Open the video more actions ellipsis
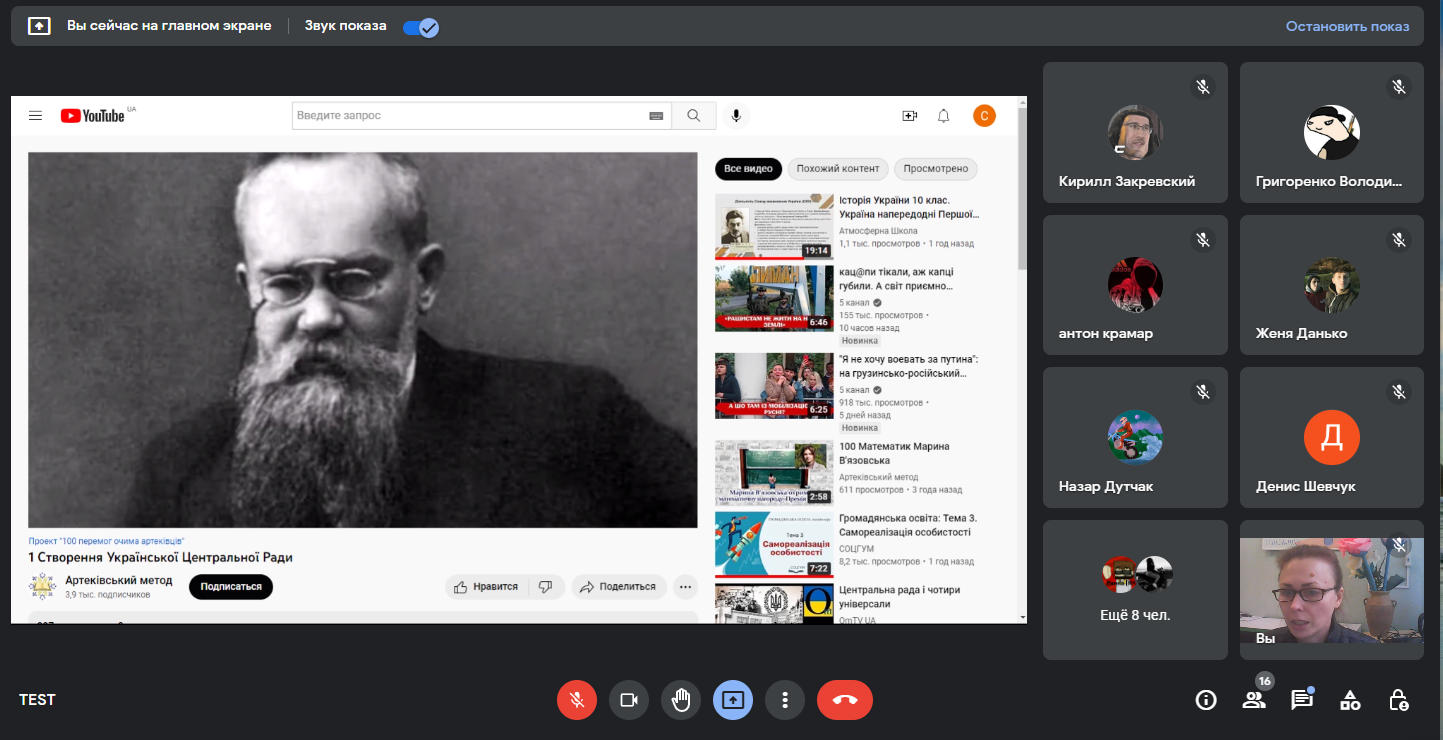 pyautogui.click(x=685, y=587)
